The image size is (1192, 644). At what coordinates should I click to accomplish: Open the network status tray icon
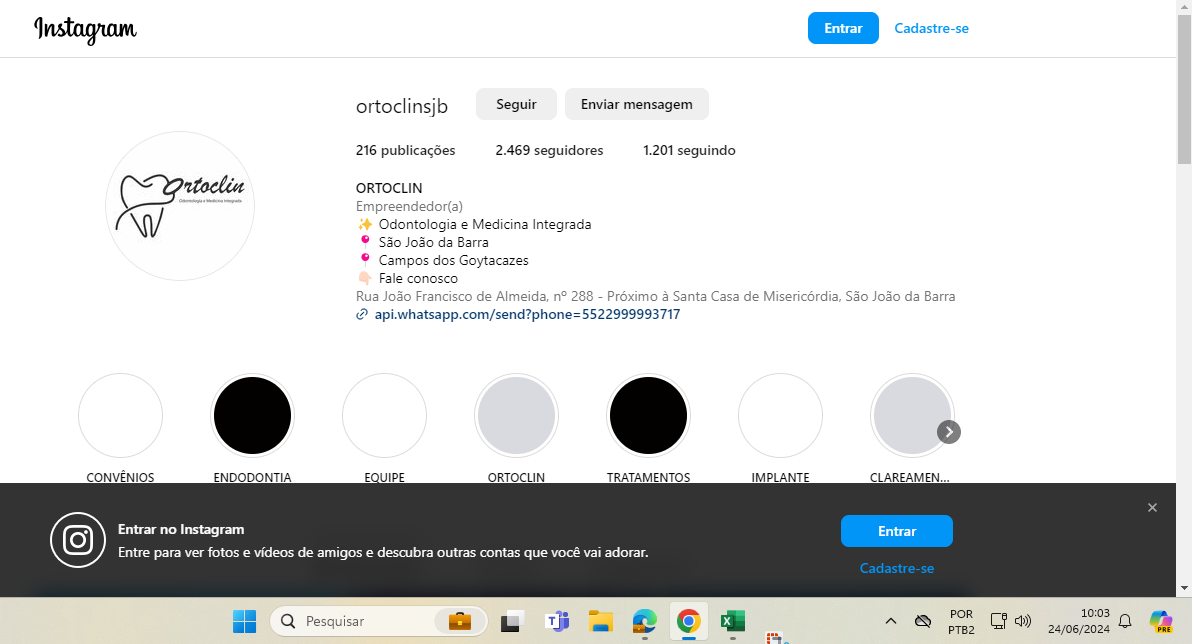click(x=998, y=621)
